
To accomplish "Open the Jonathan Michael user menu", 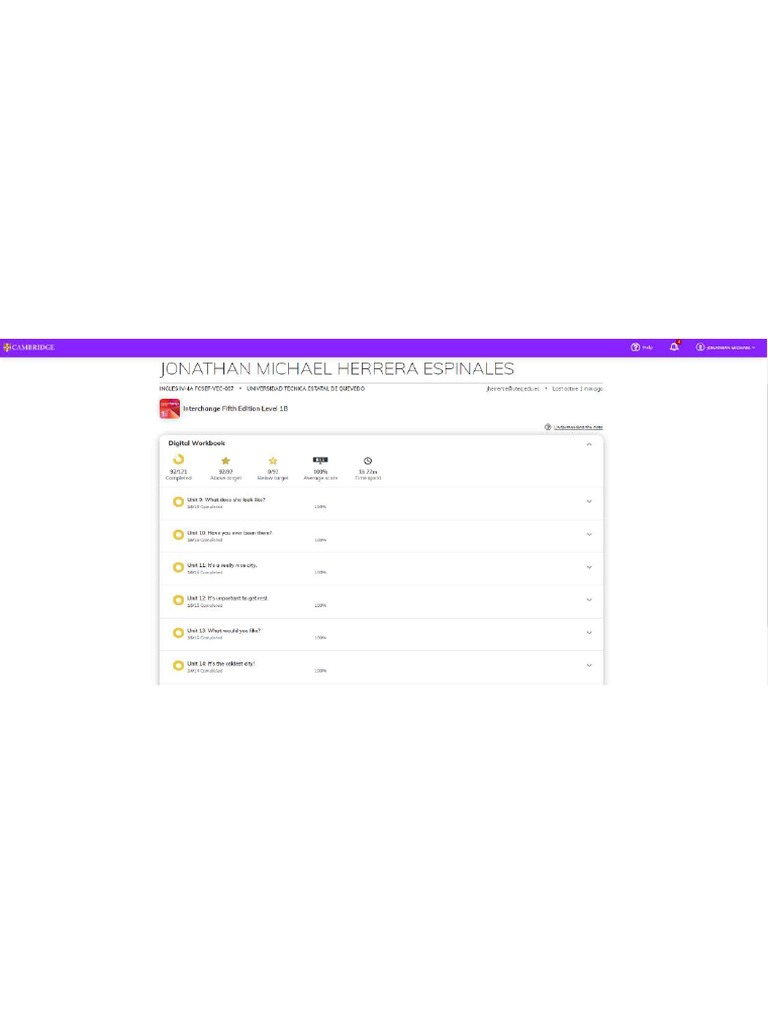I will coord(726,347).
